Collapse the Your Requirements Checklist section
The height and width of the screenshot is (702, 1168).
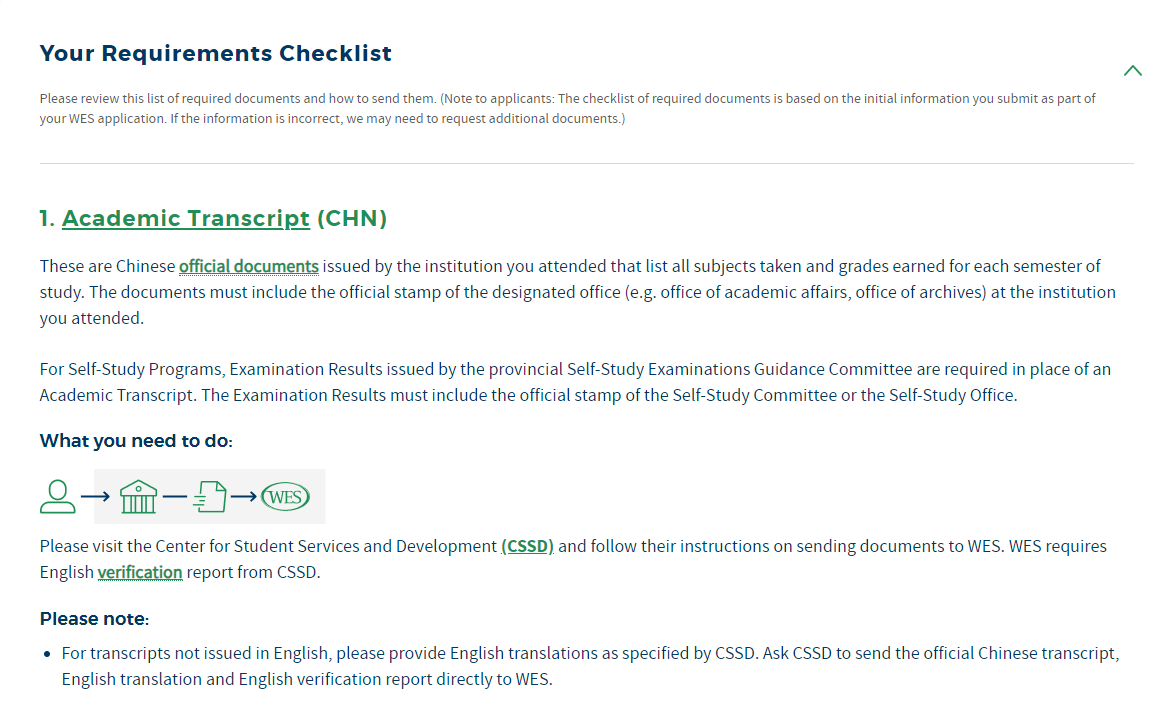click(1132, 70)
